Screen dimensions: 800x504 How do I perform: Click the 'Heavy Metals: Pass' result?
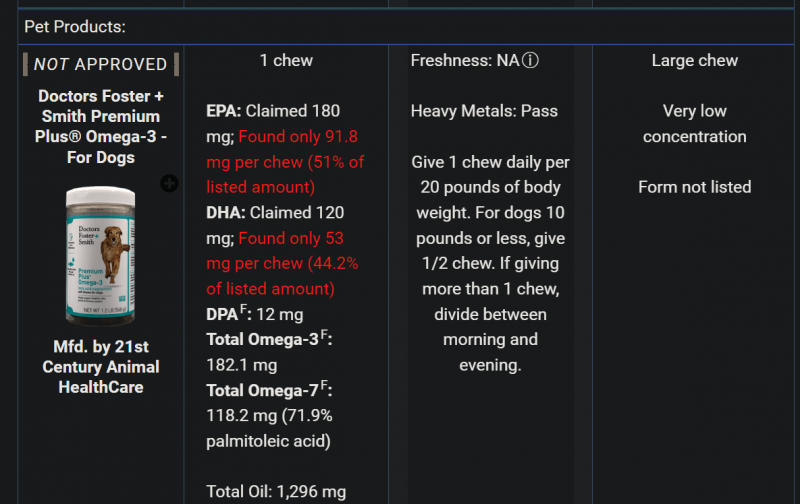click(484, 111)
